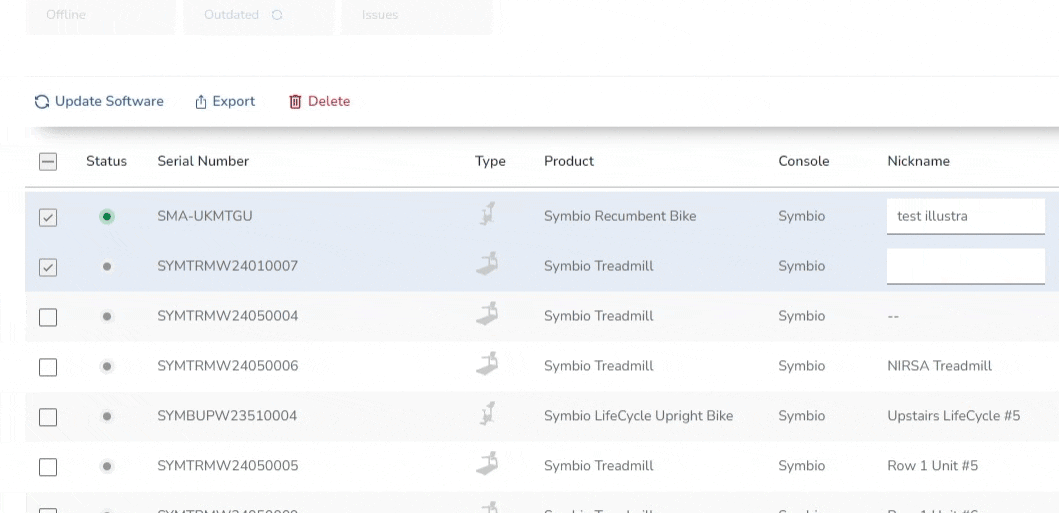1059x513 pixels.
Task: Click Symbio console cell for SYMBUPW23510004
Action: point(801,416)
